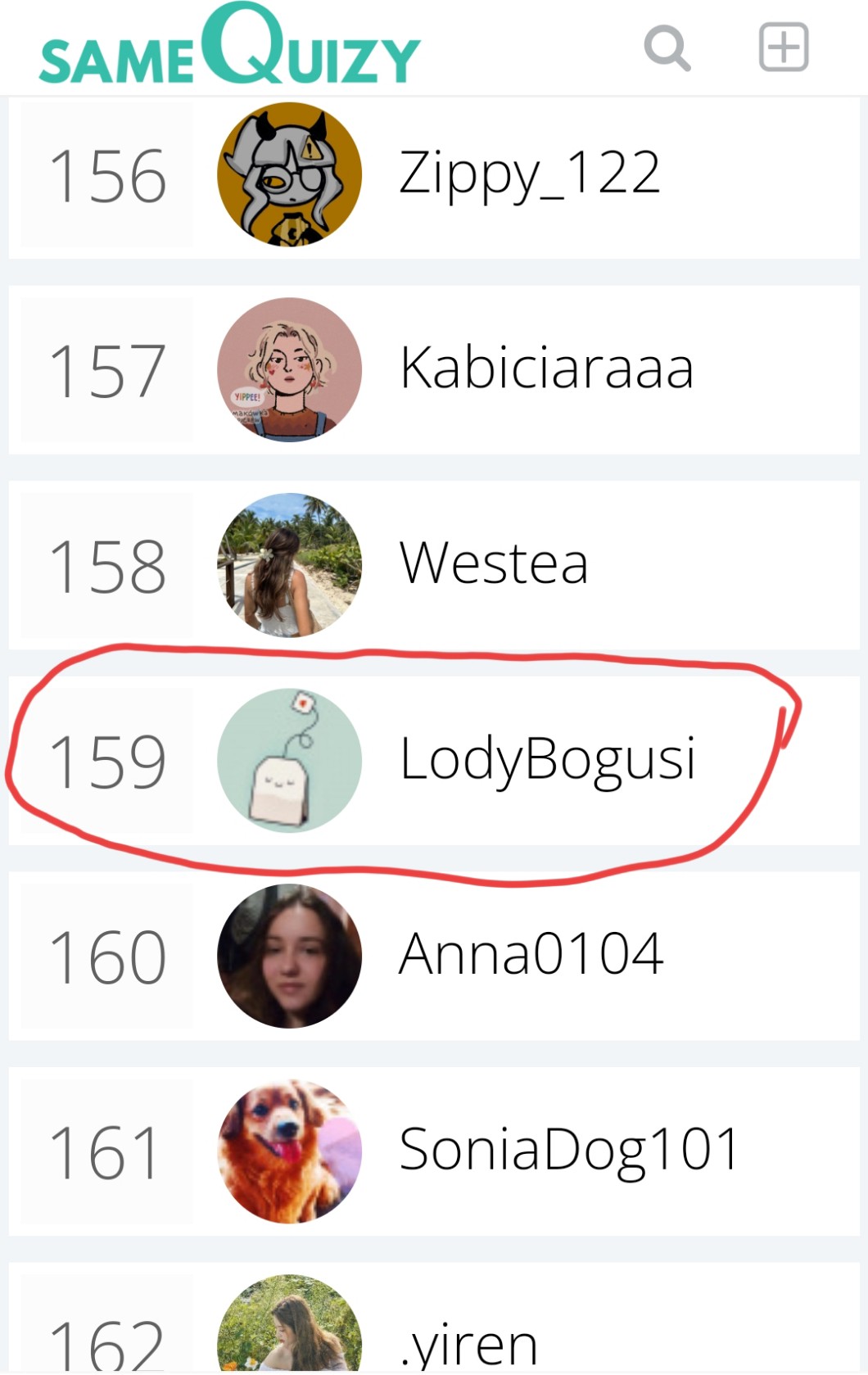
Task: View the Anna0104 profile name
Action: click(531, 954)
